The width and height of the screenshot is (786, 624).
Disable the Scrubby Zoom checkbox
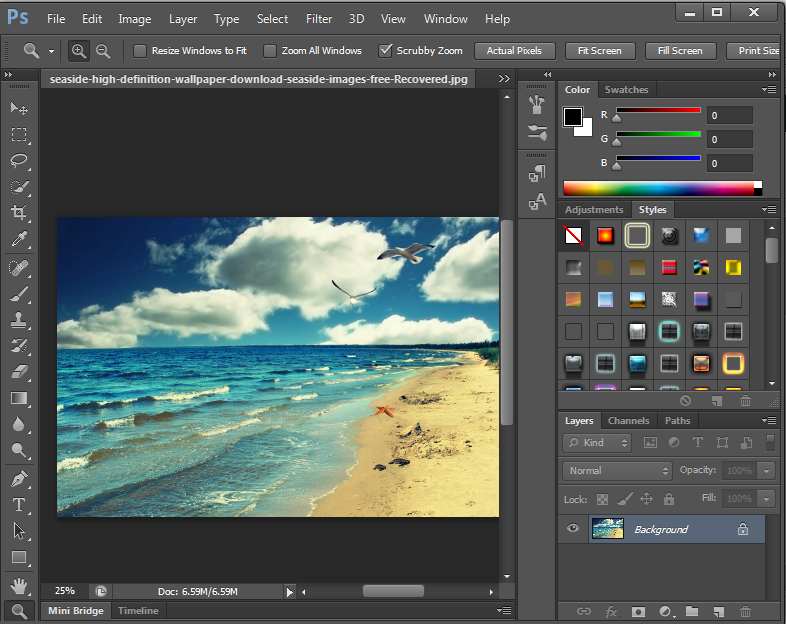pyautogui.click(x=385, y=51)
